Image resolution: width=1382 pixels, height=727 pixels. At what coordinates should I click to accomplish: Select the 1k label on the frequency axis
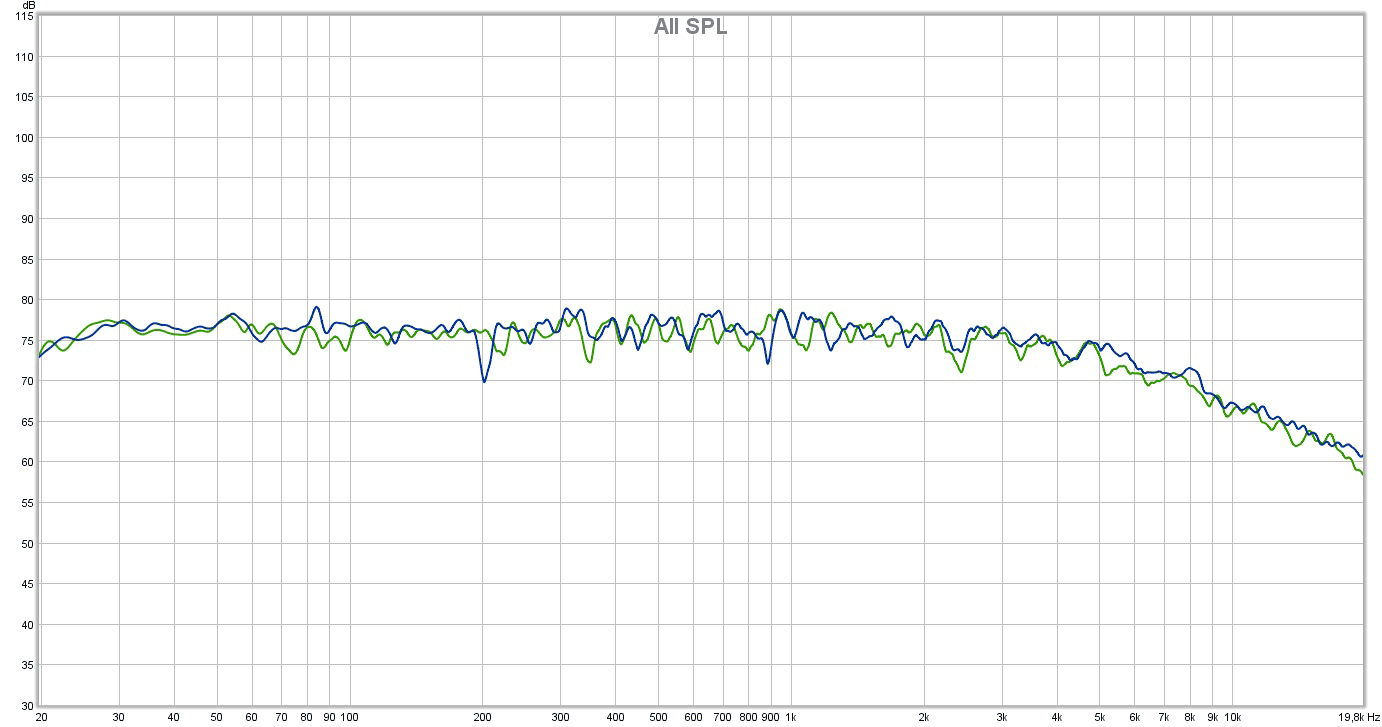pyautogui.click(x=791, y=717)
